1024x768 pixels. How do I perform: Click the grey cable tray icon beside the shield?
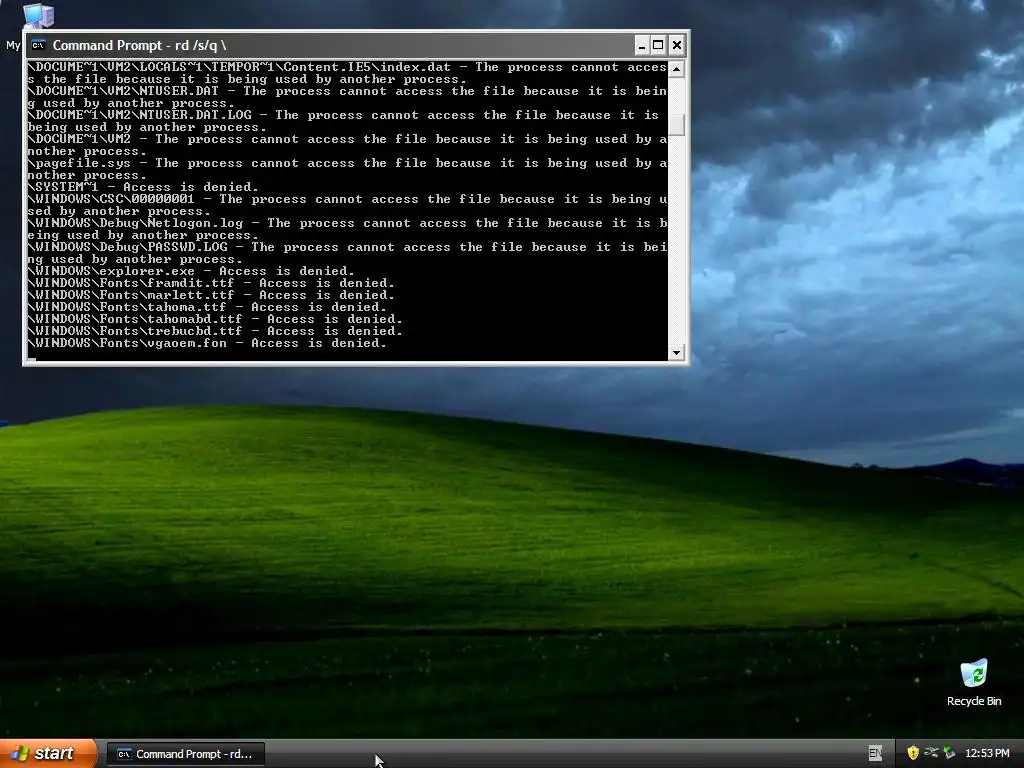click(x=931, y=753)
